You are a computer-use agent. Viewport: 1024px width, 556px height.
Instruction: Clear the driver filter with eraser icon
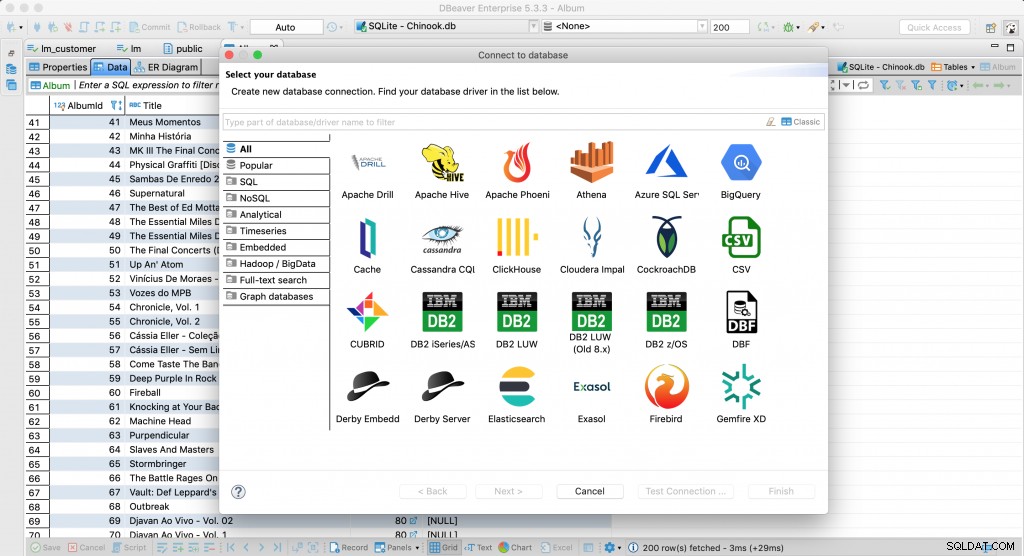771,122
